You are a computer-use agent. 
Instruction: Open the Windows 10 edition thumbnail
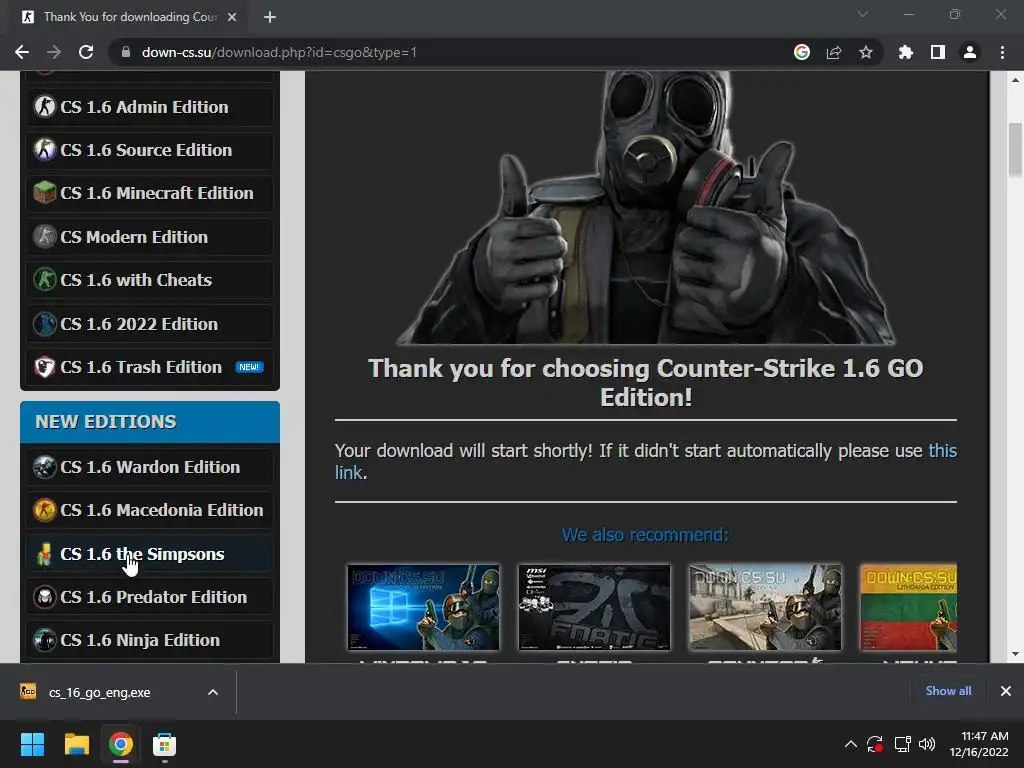pos(423,607)
